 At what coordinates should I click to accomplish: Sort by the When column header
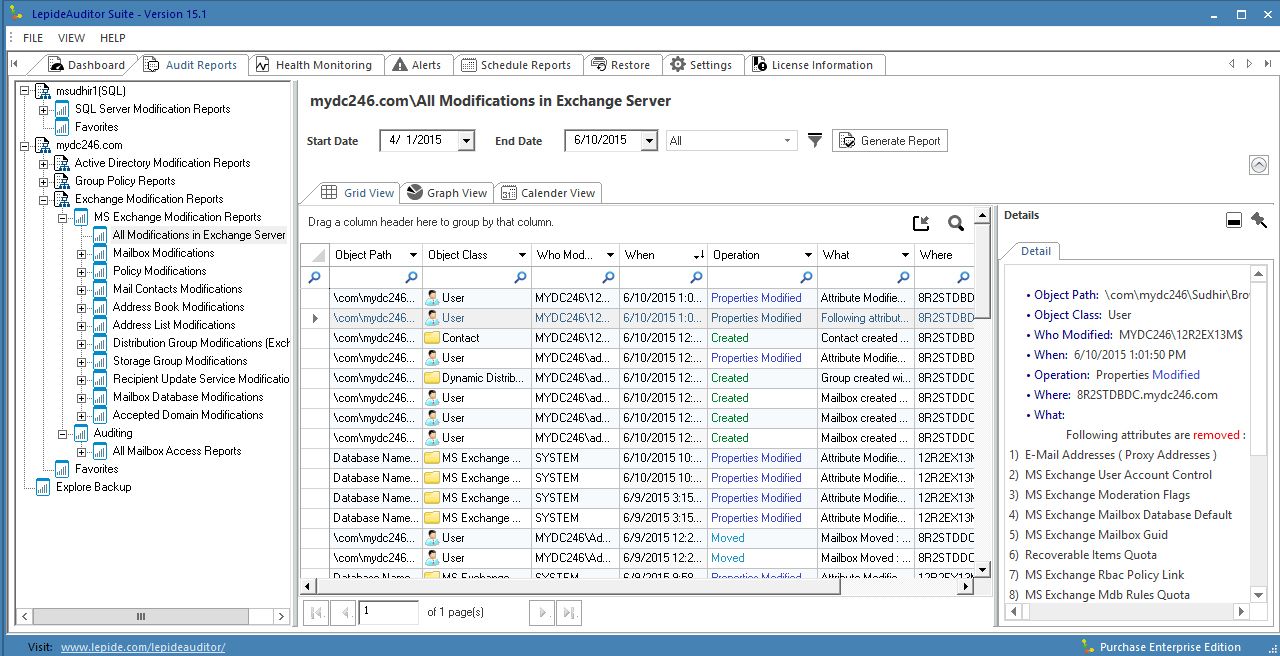pyautogui.click(x=663, y=255)
